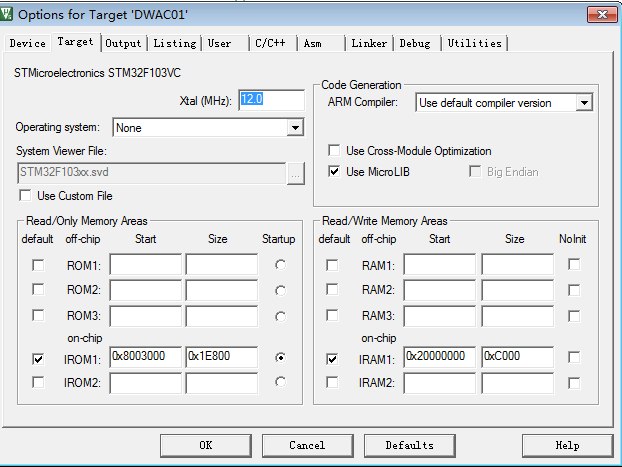Expand the Operating system dropdown

coord(295,128)
